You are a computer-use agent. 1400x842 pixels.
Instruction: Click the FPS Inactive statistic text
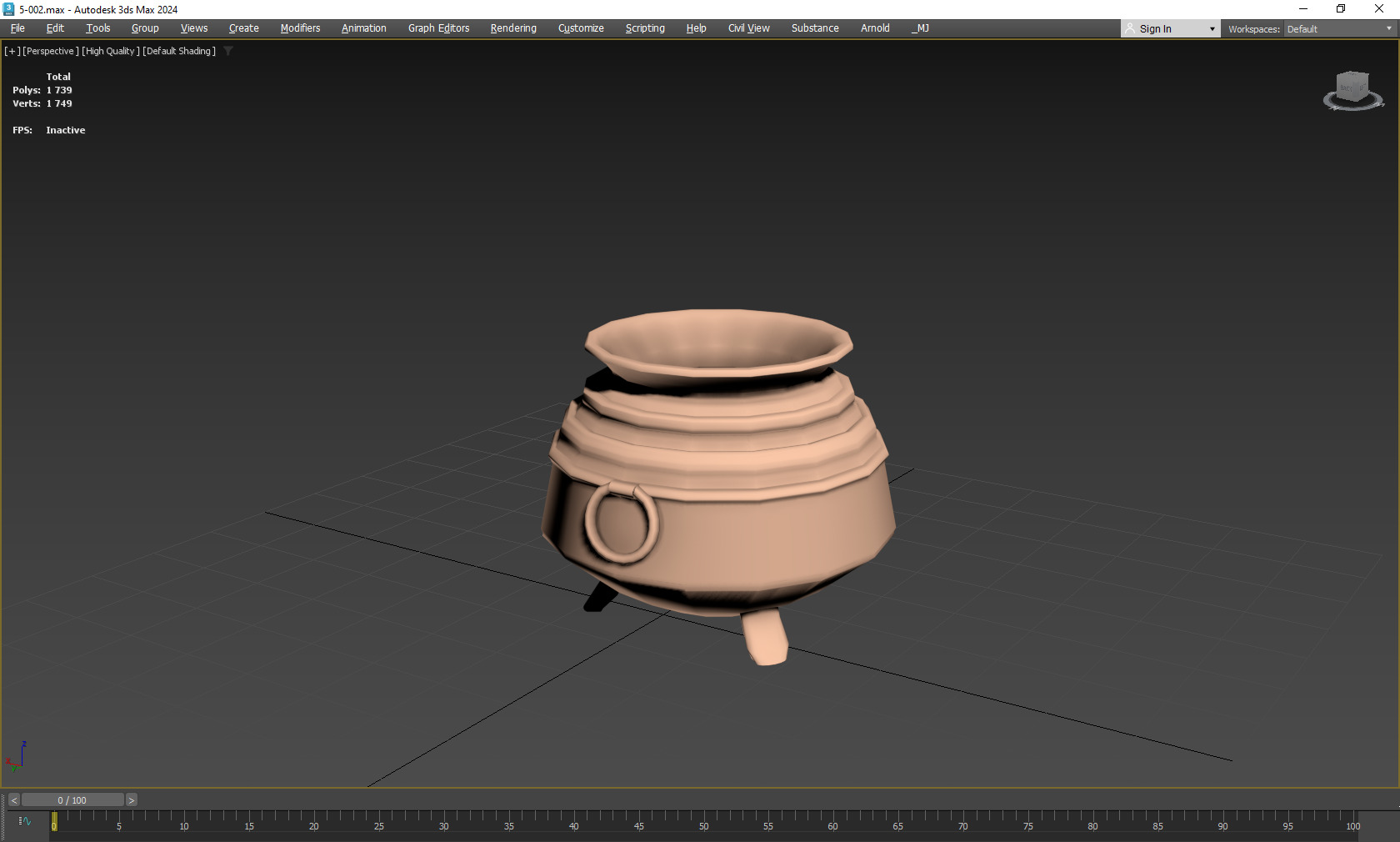pyautogui.click(x=49, y=130)
